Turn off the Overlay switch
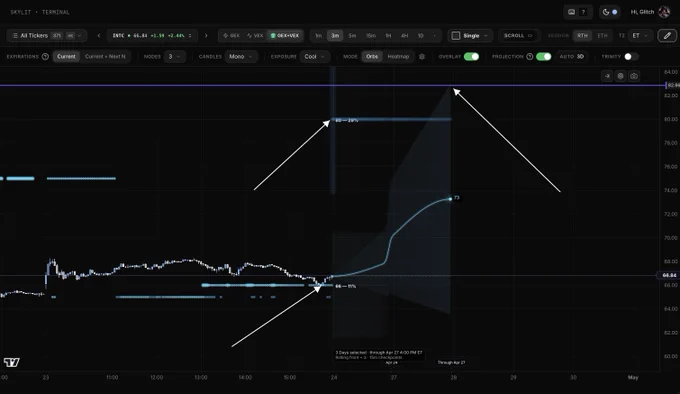Viewport: 680px width, 394px height. coord(471,57)
